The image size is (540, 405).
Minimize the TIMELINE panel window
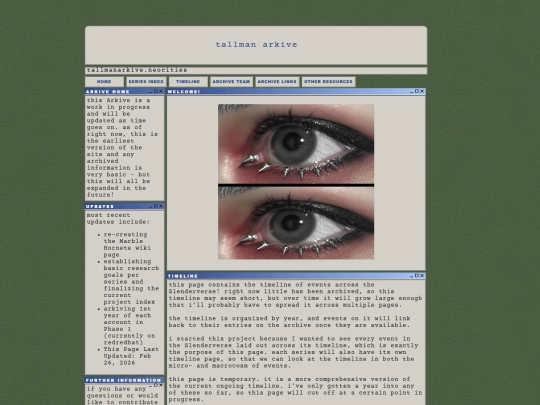click(412, 276)
